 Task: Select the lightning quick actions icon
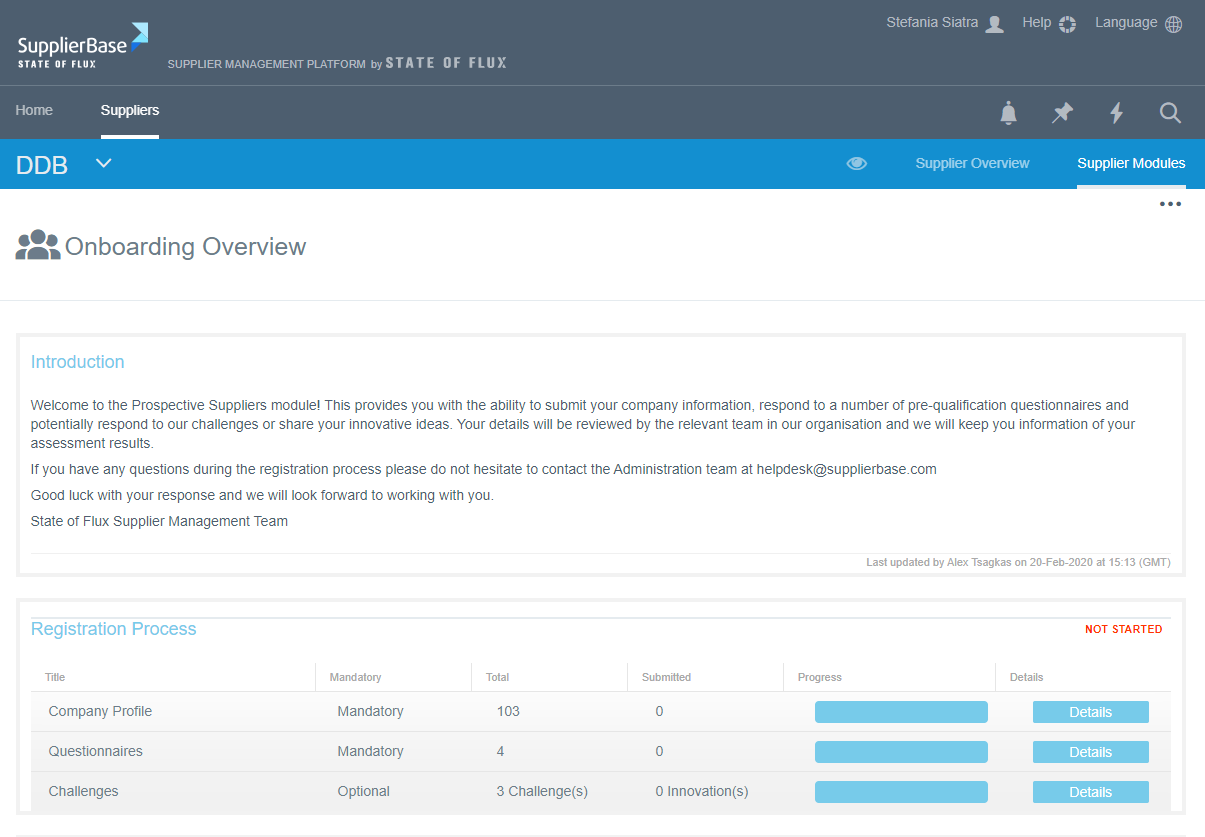click(1116, 113)
